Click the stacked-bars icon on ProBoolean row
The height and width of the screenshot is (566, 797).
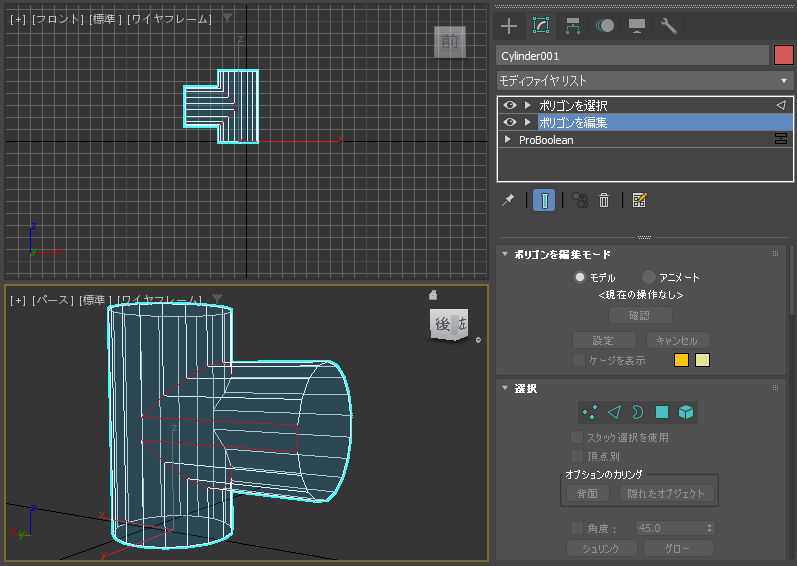pos(781,139)
